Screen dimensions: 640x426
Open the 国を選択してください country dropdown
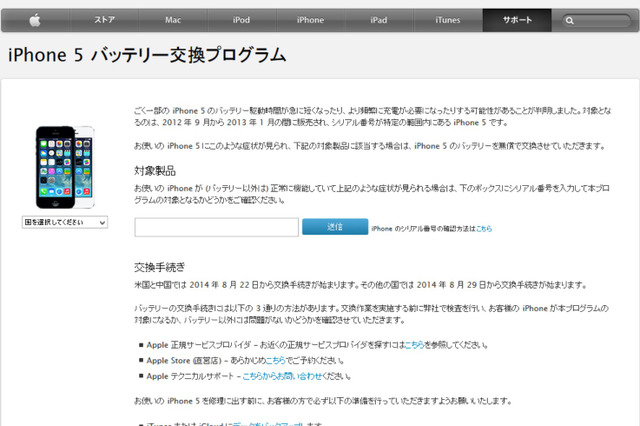coord(65,222)
